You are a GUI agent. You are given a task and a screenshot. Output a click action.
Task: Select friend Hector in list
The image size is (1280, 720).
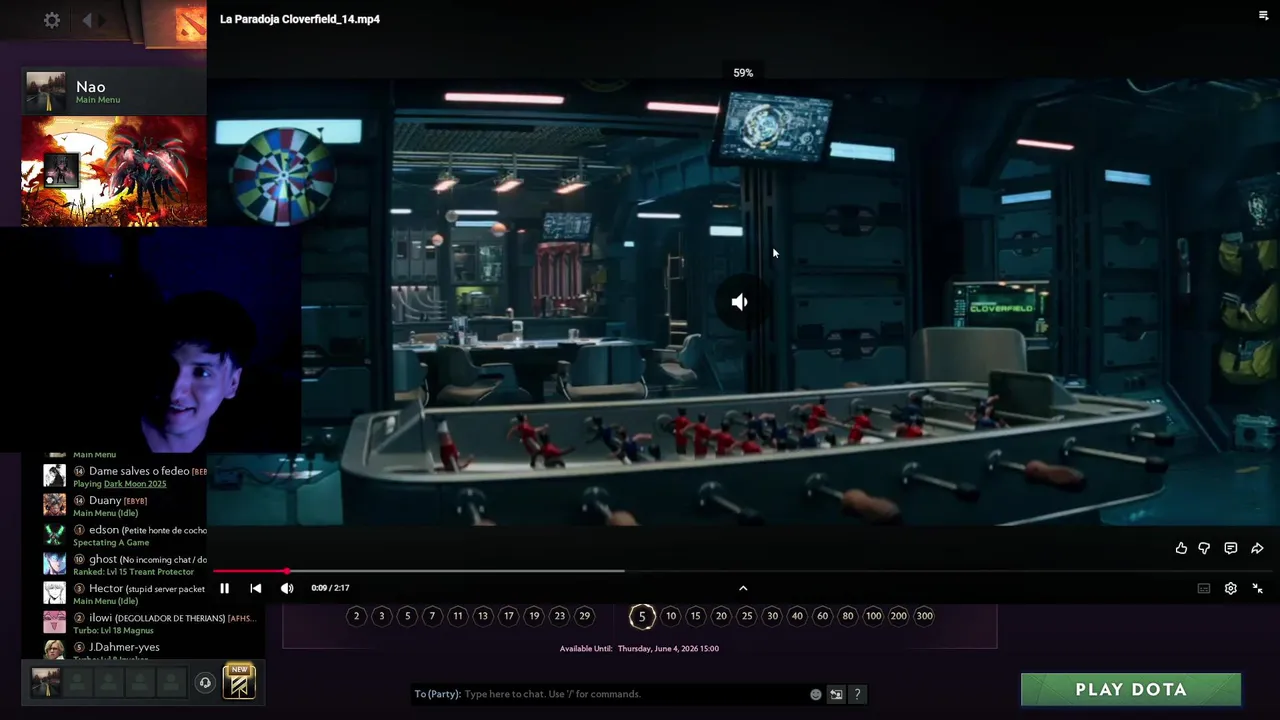(x=124, y=594)
